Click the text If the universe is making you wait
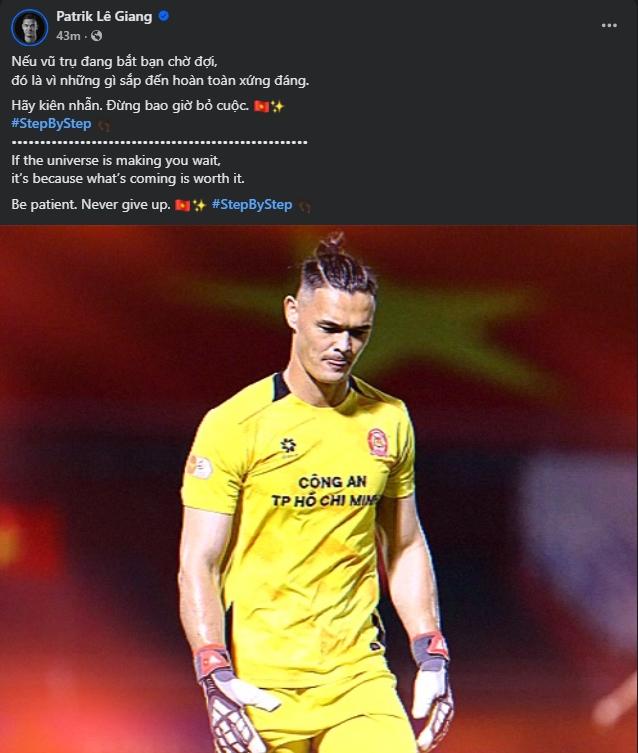Screen dimensions: 638x753 point(116,160)
